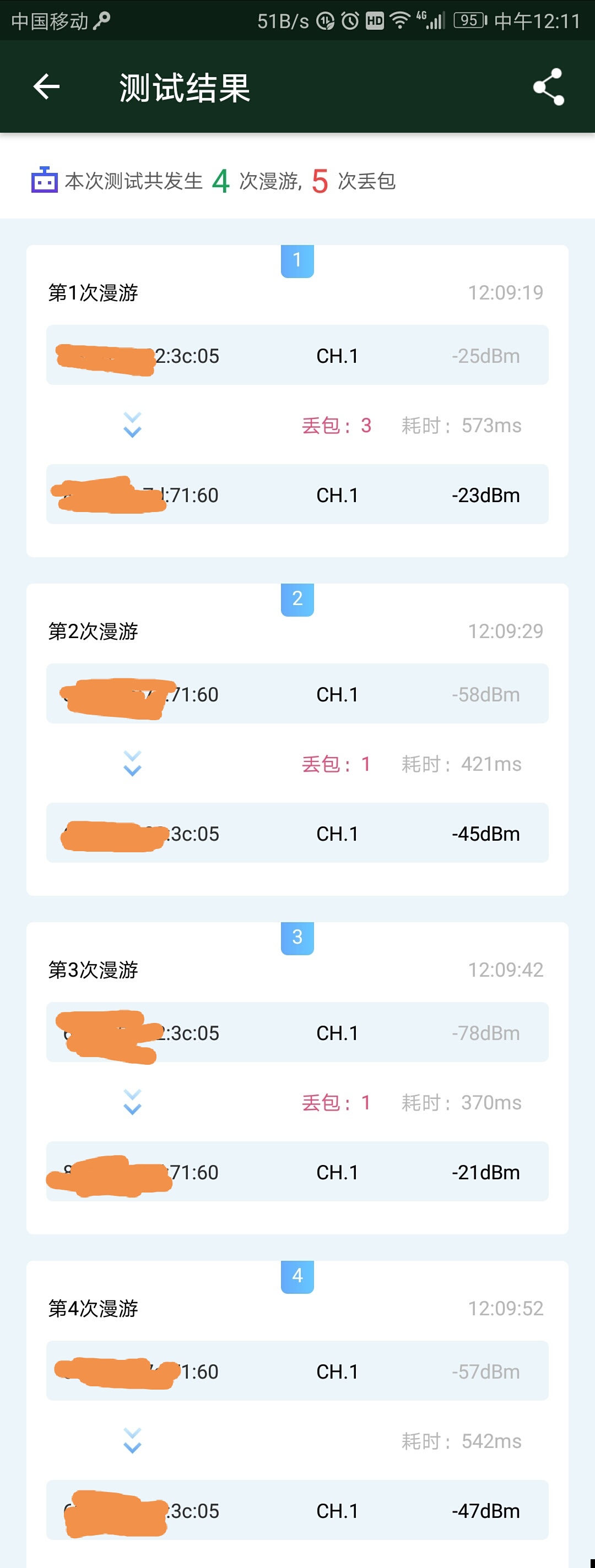Expand the second roaming double chevron
The width and height of the screenshot is (595, 1568).
[132, 763]
